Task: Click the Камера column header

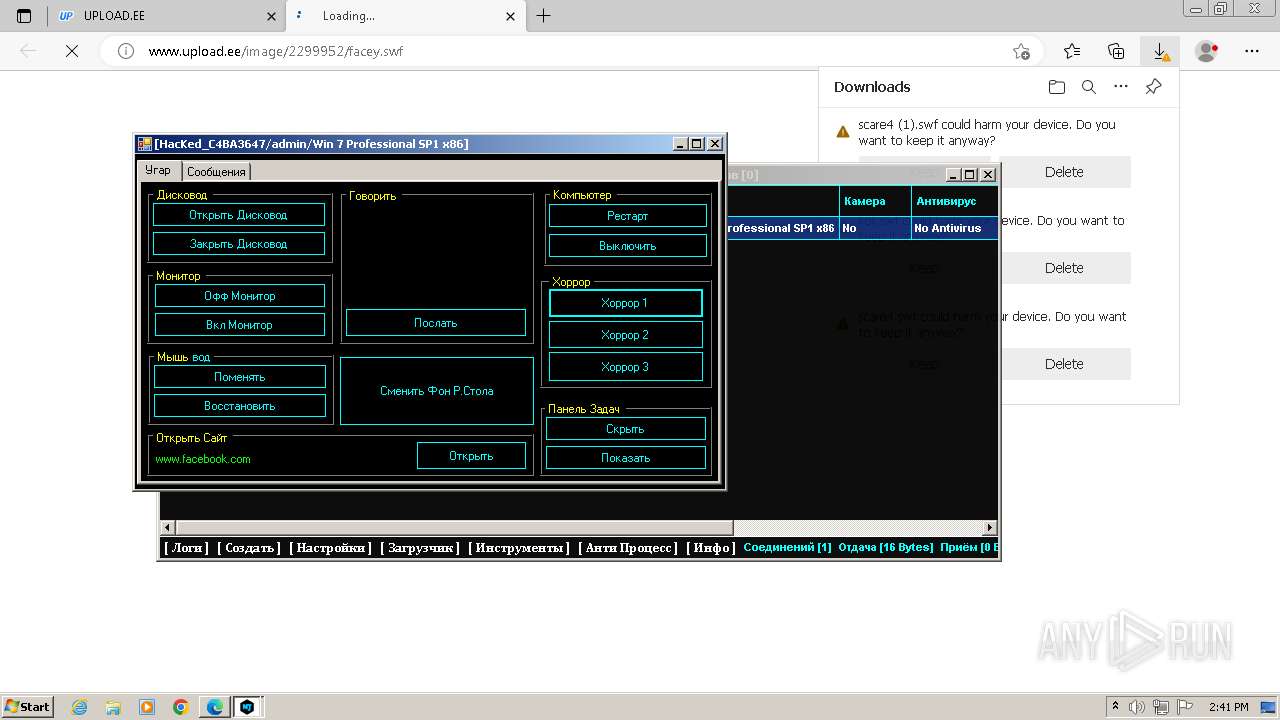Action: [875, 201]
